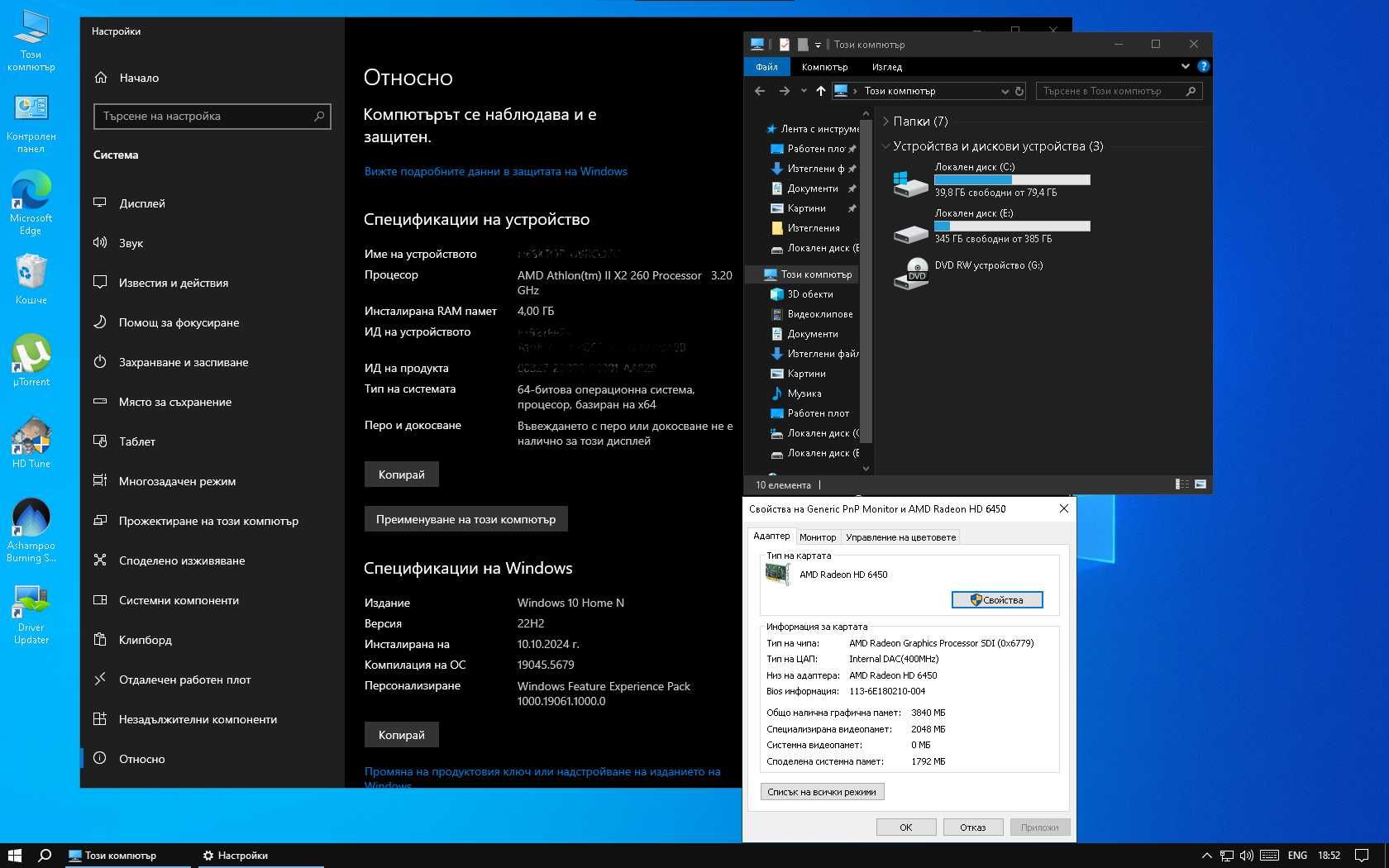Screen dimensions: 1389x868
Task: Click Local Disk (E:) usage bar
Action: [1012, 227]
